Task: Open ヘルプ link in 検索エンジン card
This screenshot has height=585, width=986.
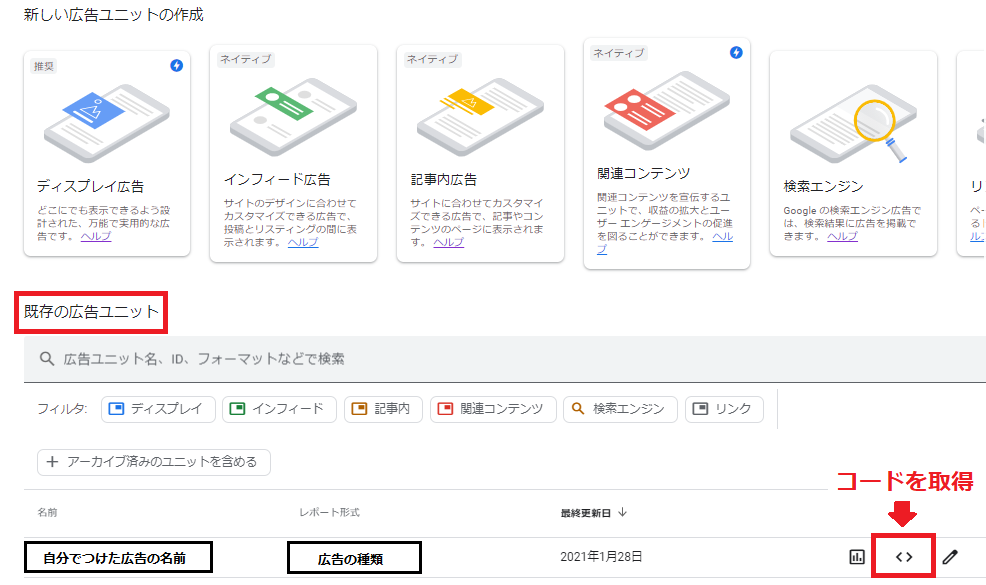Action: pyautogui.click(x=842, y=237)
